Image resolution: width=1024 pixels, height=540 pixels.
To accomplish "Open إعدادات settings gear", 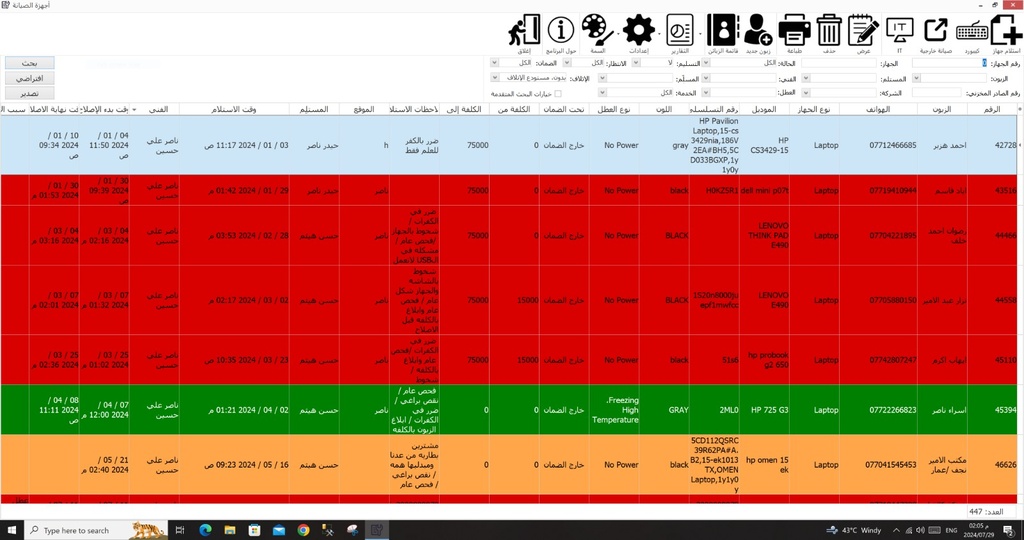I will tap(638, 31).
